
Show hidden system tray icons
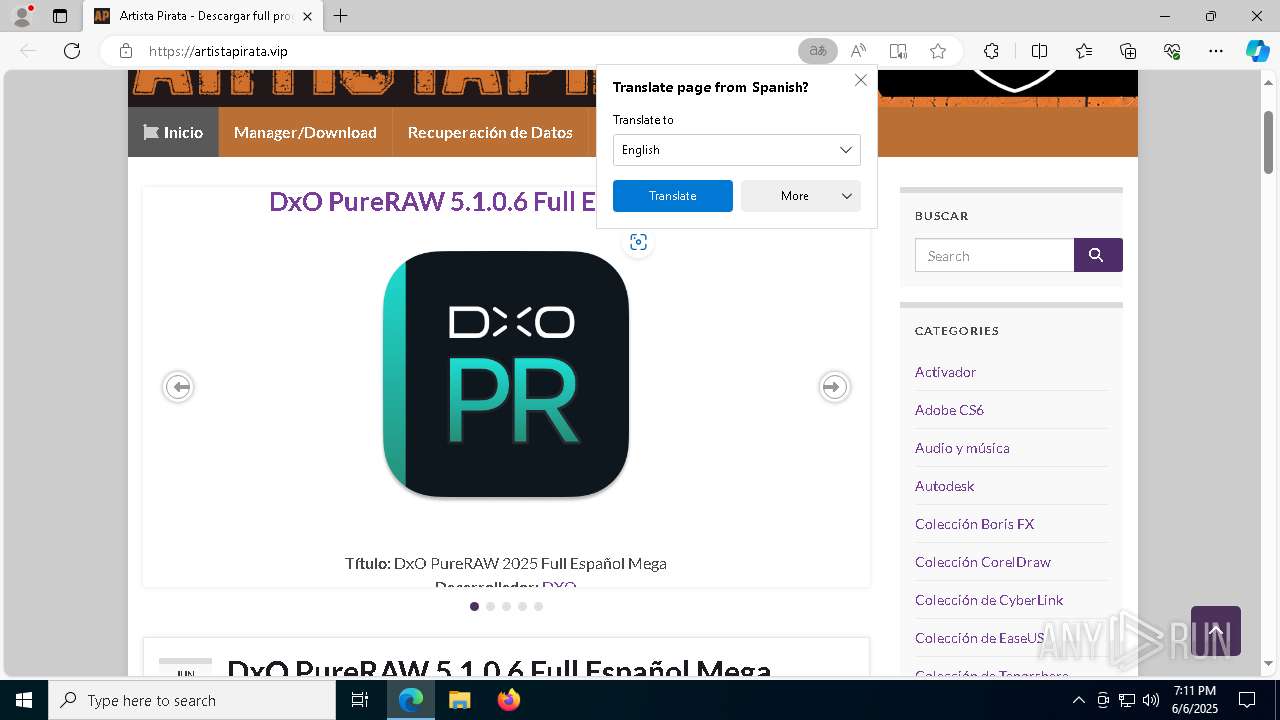1078,700
